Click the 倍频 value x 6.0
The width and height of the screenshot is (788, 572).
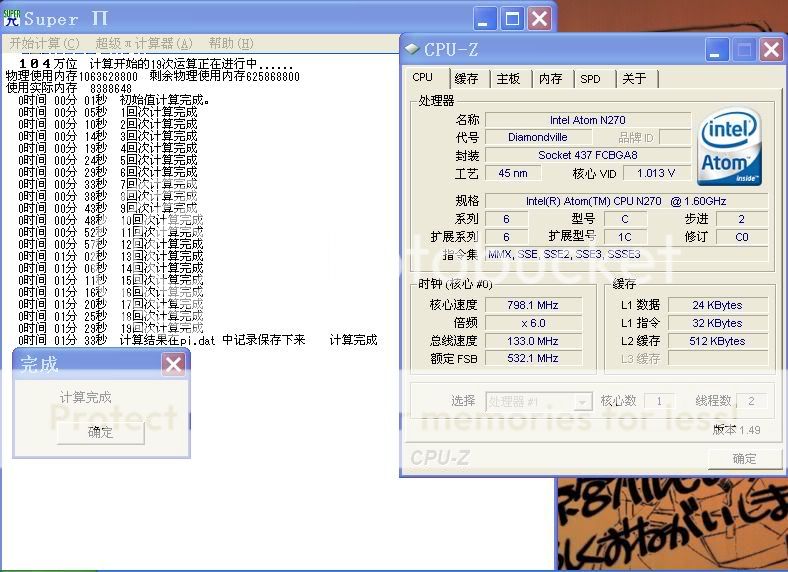point(533,323)
